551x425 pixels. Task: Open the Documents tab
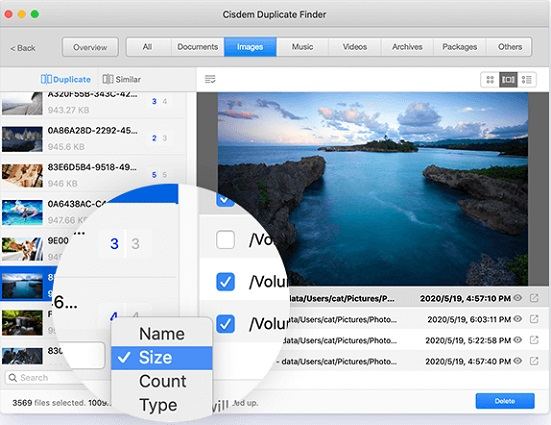tap(197, 47)
